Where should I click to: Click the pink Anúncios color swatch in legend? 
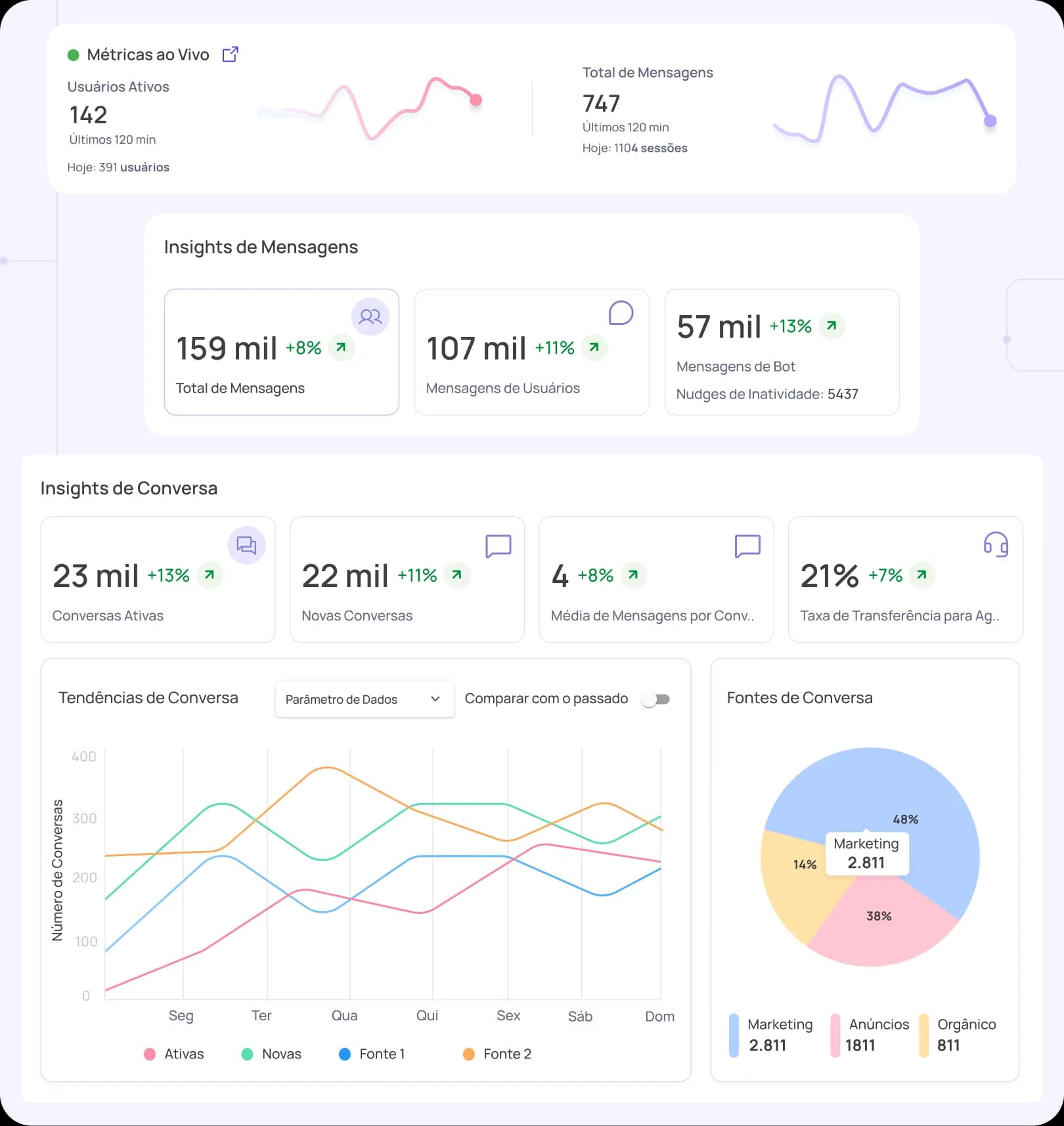pyautogui.click(x=835, y=1035)
